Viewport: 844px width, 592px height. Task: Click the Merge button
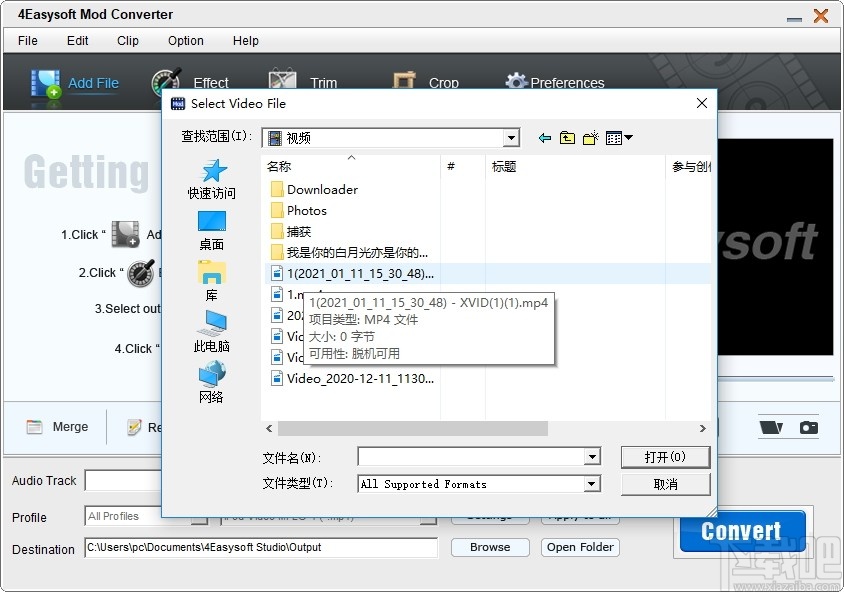tap(56, 427)
